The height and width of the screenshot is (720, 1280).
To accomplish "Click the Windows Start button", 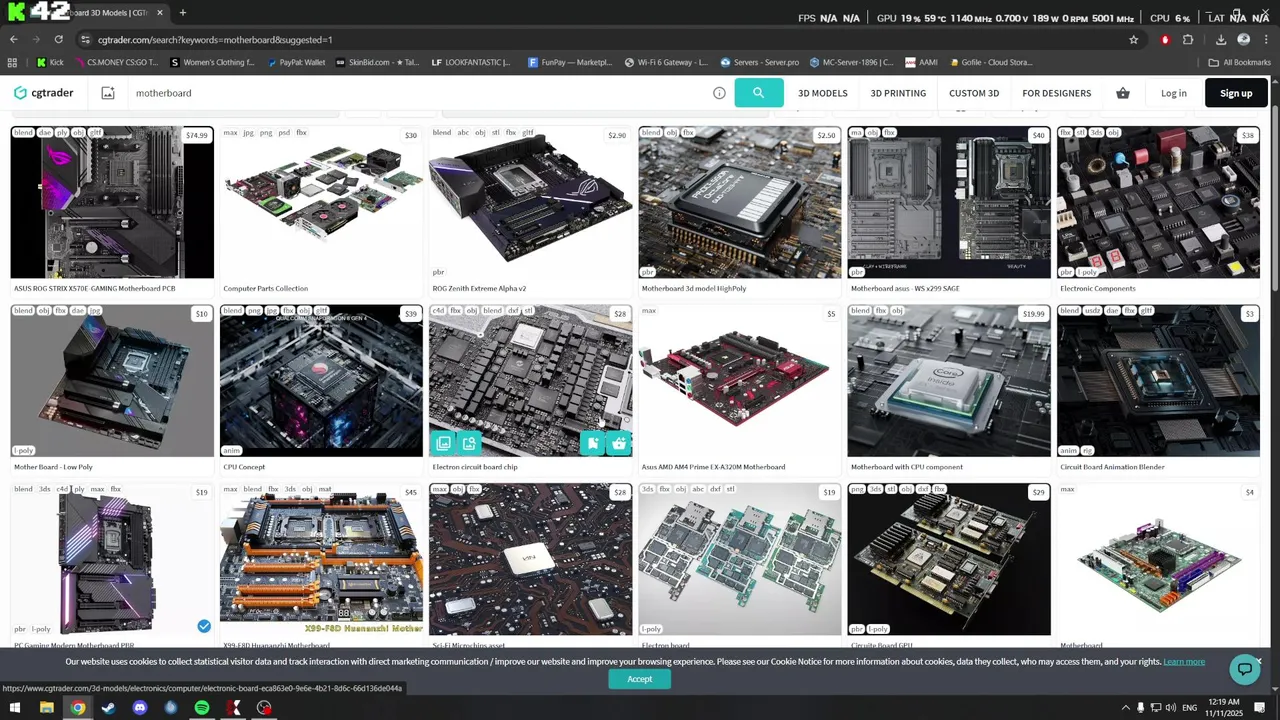I will tap(15, 708).
